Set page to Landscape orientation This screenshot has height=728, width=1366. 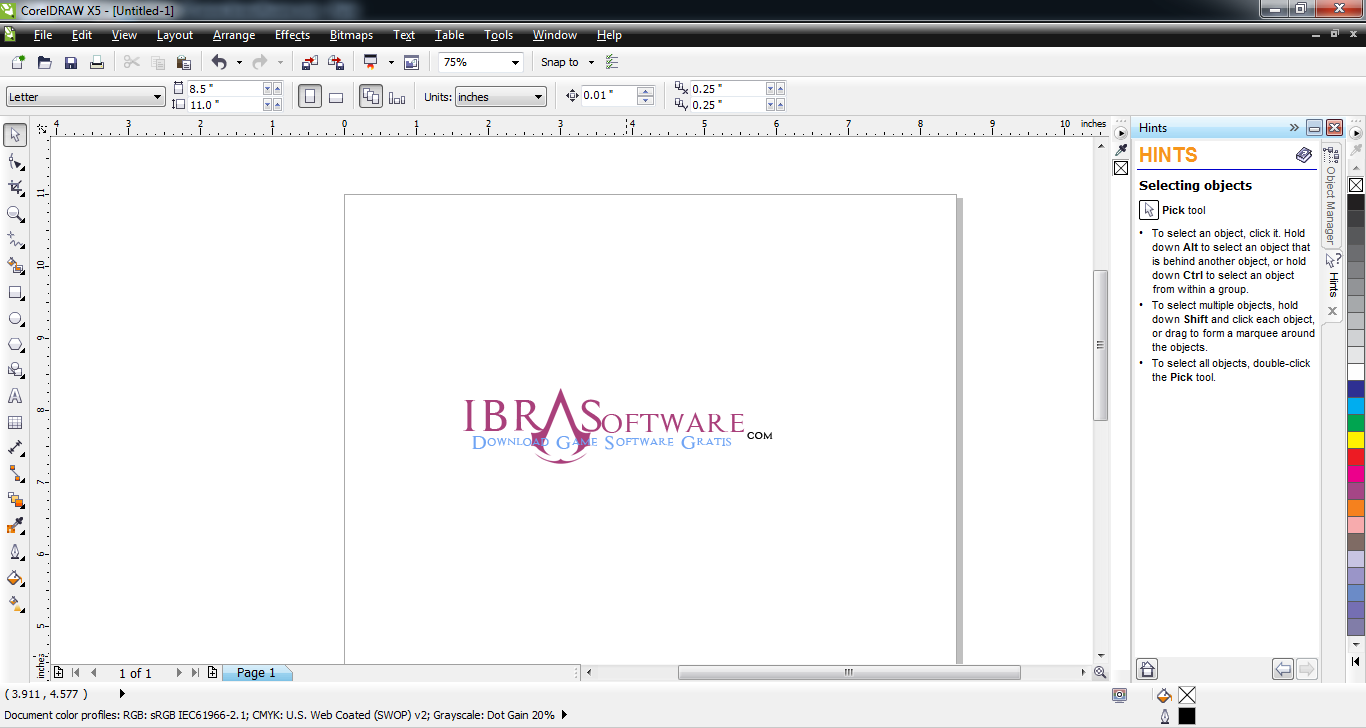point(336,97)
